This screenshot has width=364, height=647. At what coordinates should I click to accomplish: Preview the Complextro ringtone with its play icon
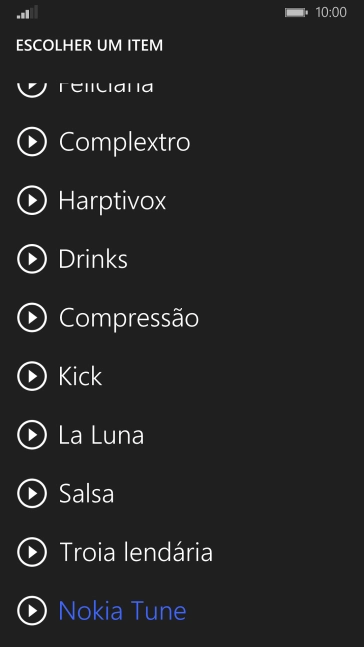click(32, 142)
